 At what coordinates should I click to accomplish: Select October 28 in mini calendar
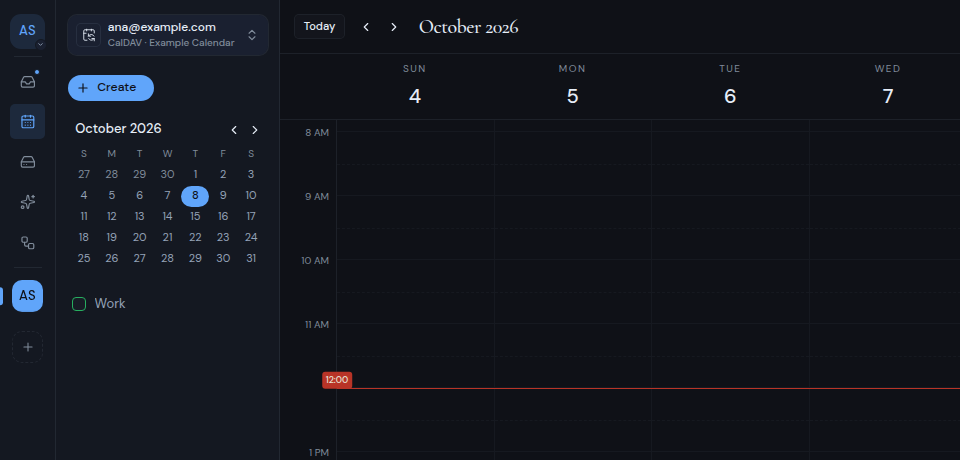167,258
